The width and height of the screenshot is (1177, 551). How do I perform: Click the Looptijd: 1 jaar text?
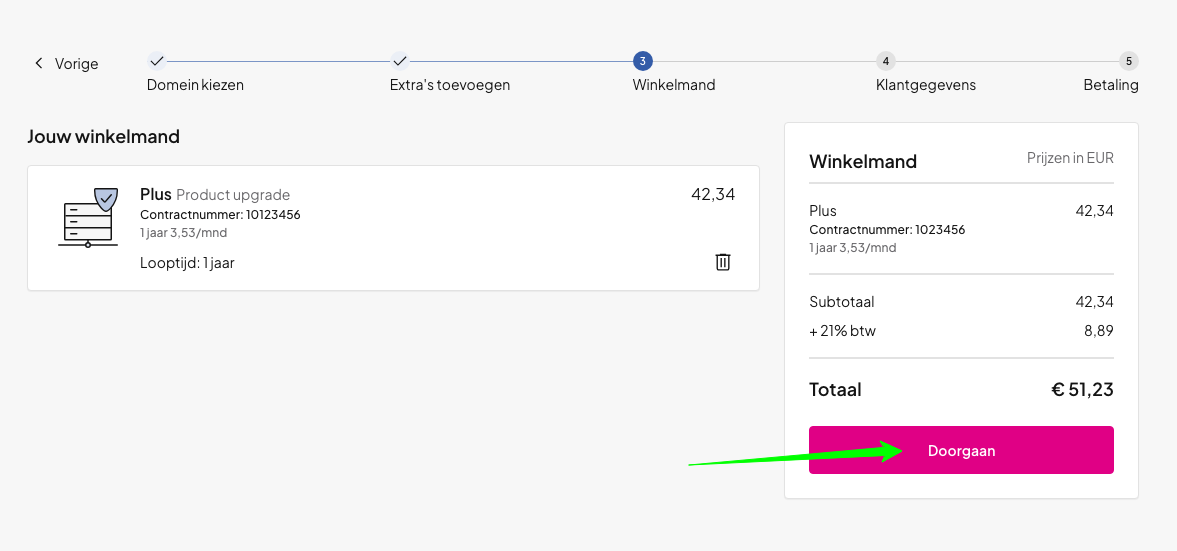tap(187, 263)
